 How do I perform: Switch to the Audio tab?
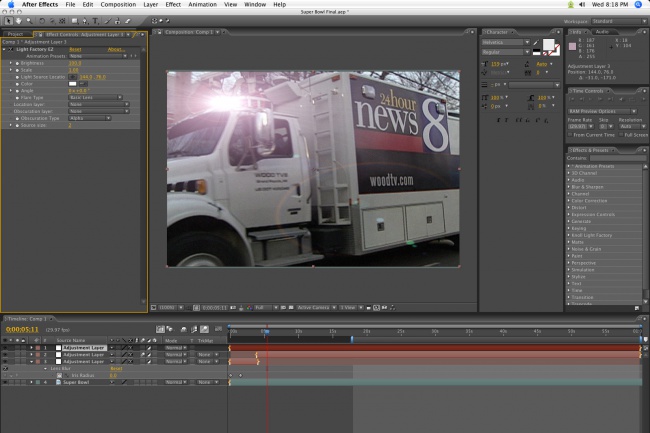(602, 32)
